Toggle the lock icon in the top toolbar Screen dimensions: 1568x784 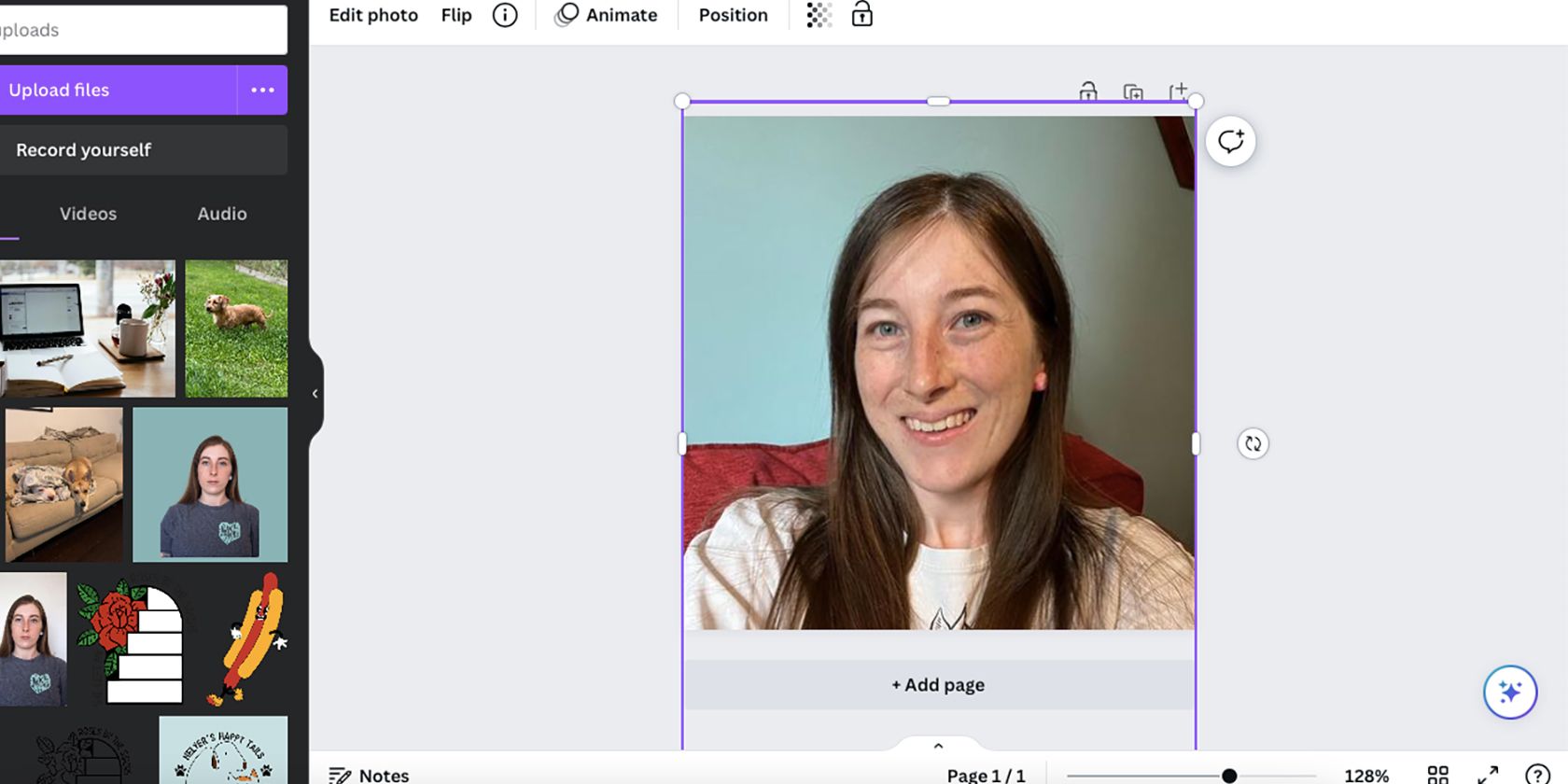[861, 15]
